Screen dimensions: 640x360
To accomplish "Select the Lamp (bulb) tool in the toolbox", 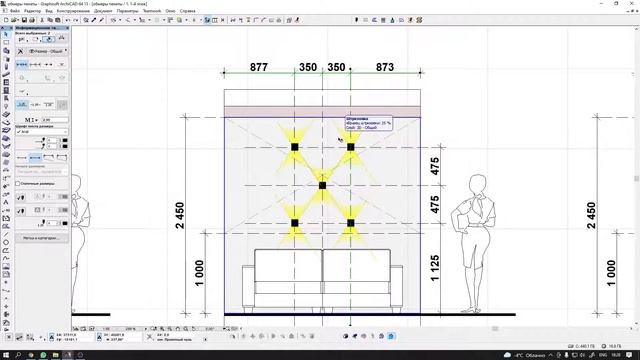I will point(6,107).
